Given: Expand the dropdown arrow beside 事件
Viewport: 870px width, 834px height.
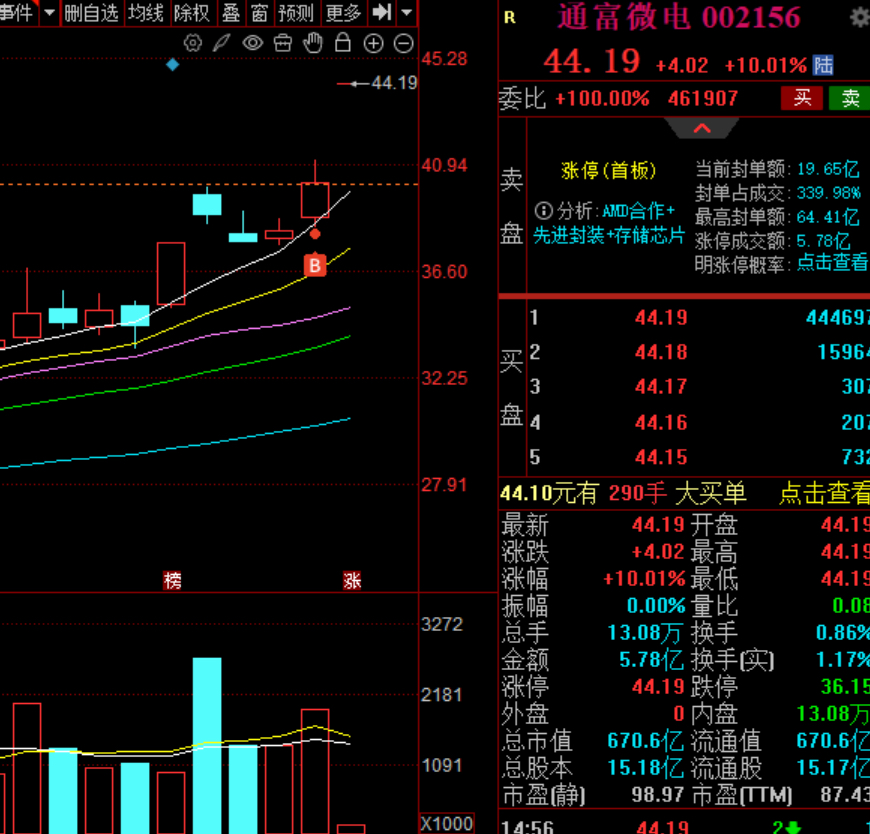Looking at the screenshot, I should click(49, 12).
